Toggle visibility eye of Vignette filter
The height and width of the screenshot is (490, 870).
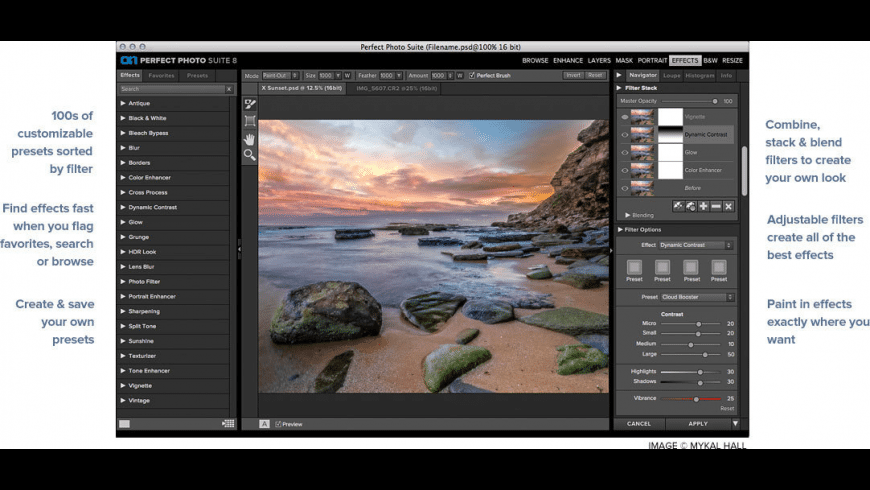tap(625, 117)
